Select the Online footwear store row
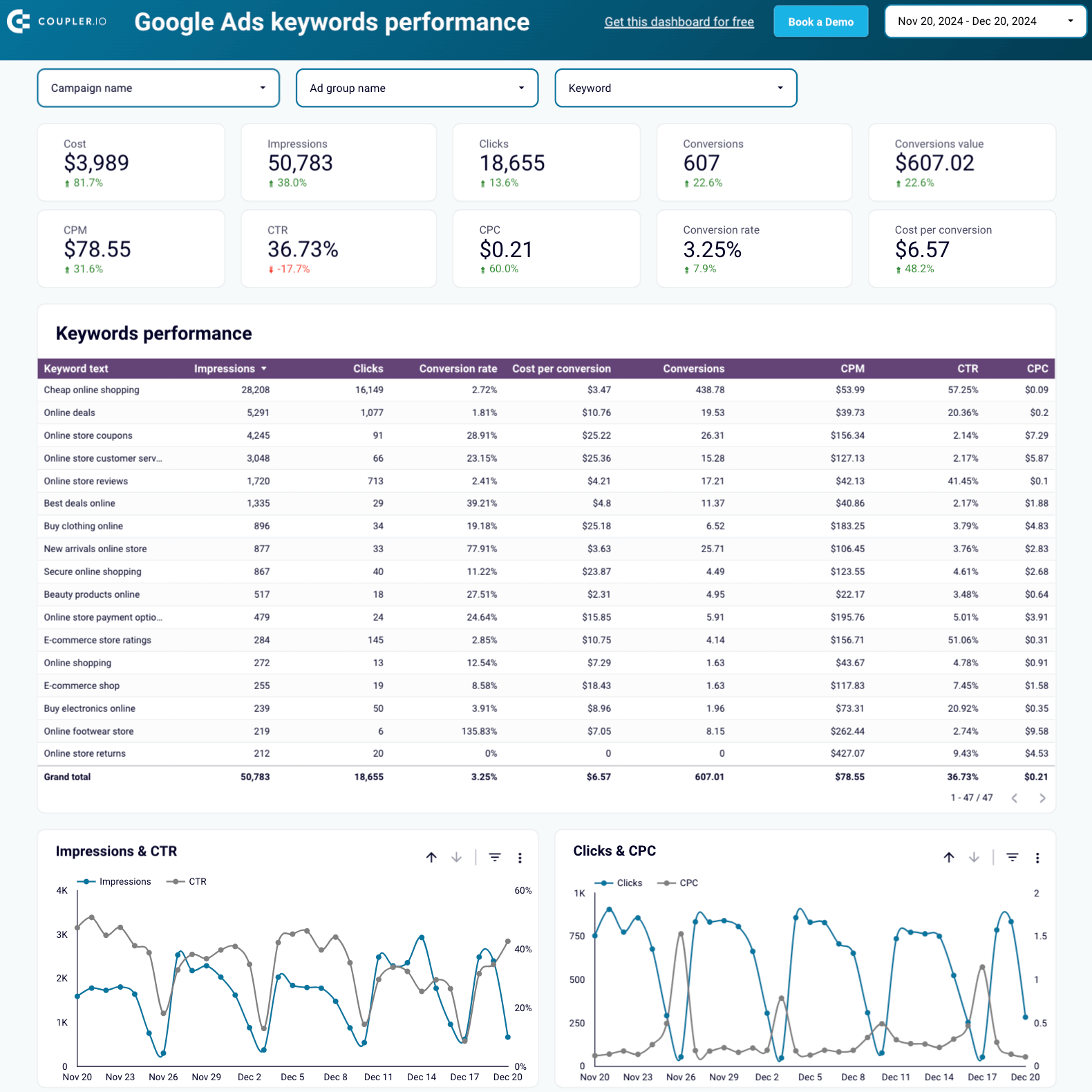 click(x=546, y=731)
